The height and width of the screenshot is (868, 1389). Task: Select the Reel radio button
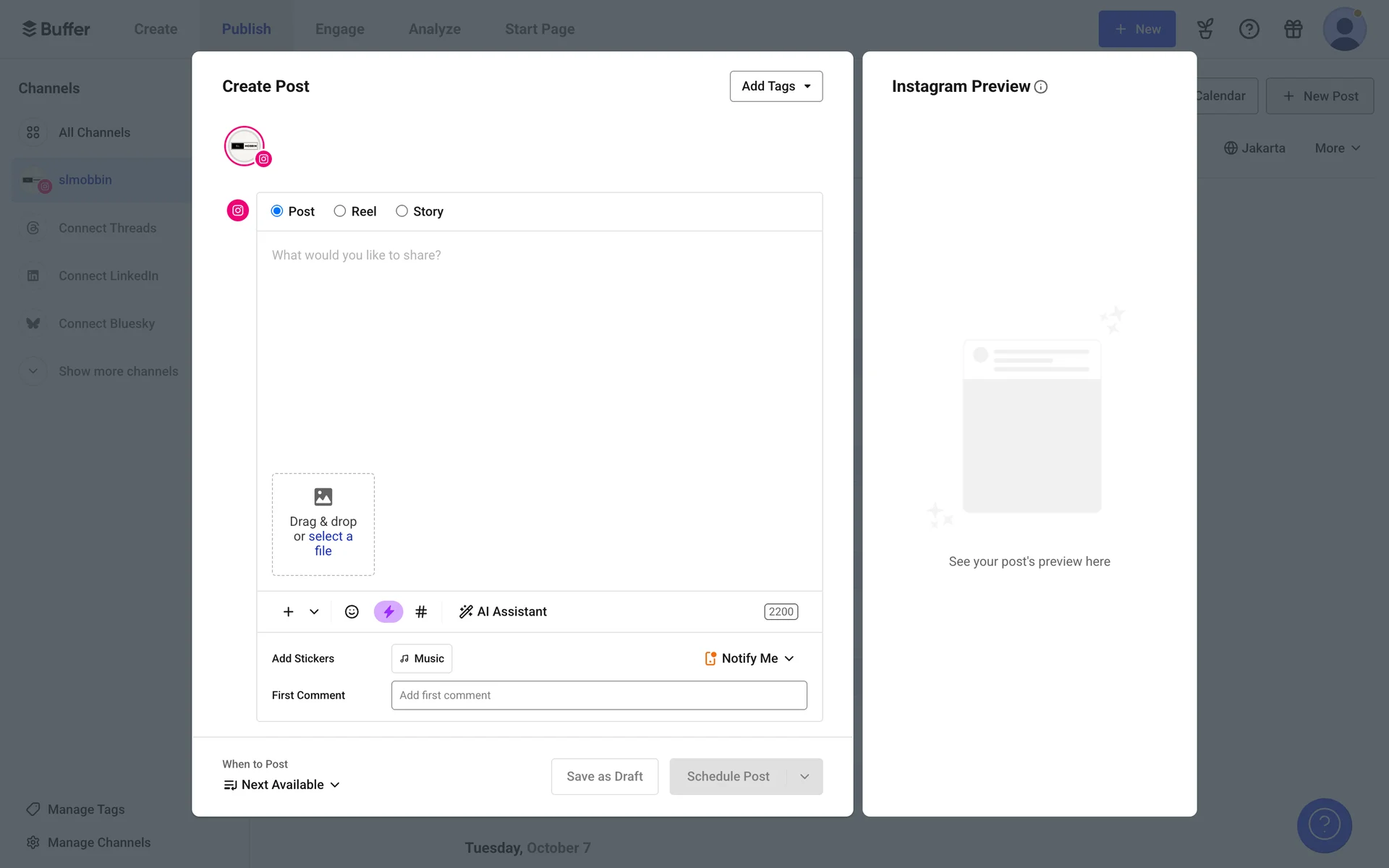click(x=340, y=211)
